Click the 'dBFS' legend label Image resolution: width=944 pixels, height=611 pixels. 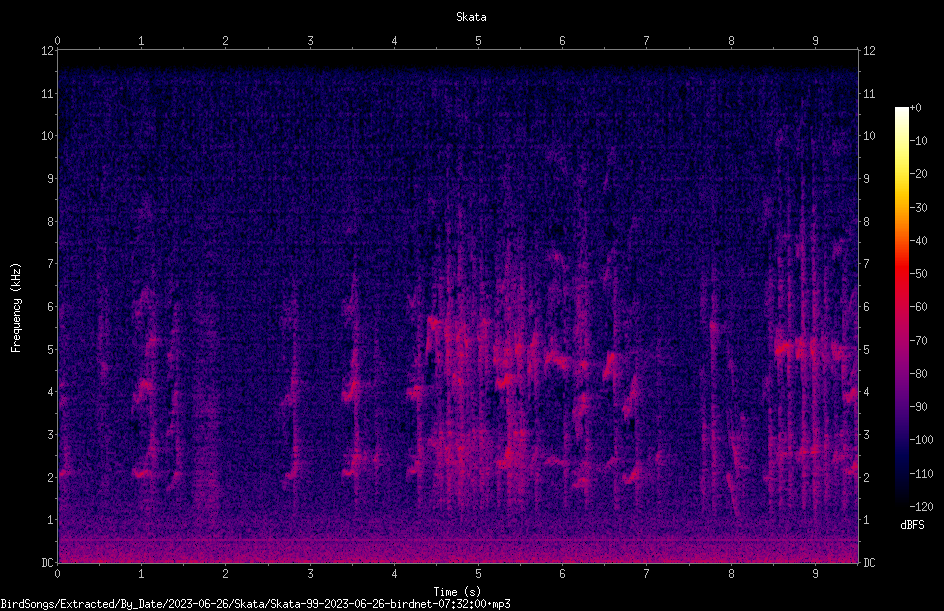[x=912, y=525]
